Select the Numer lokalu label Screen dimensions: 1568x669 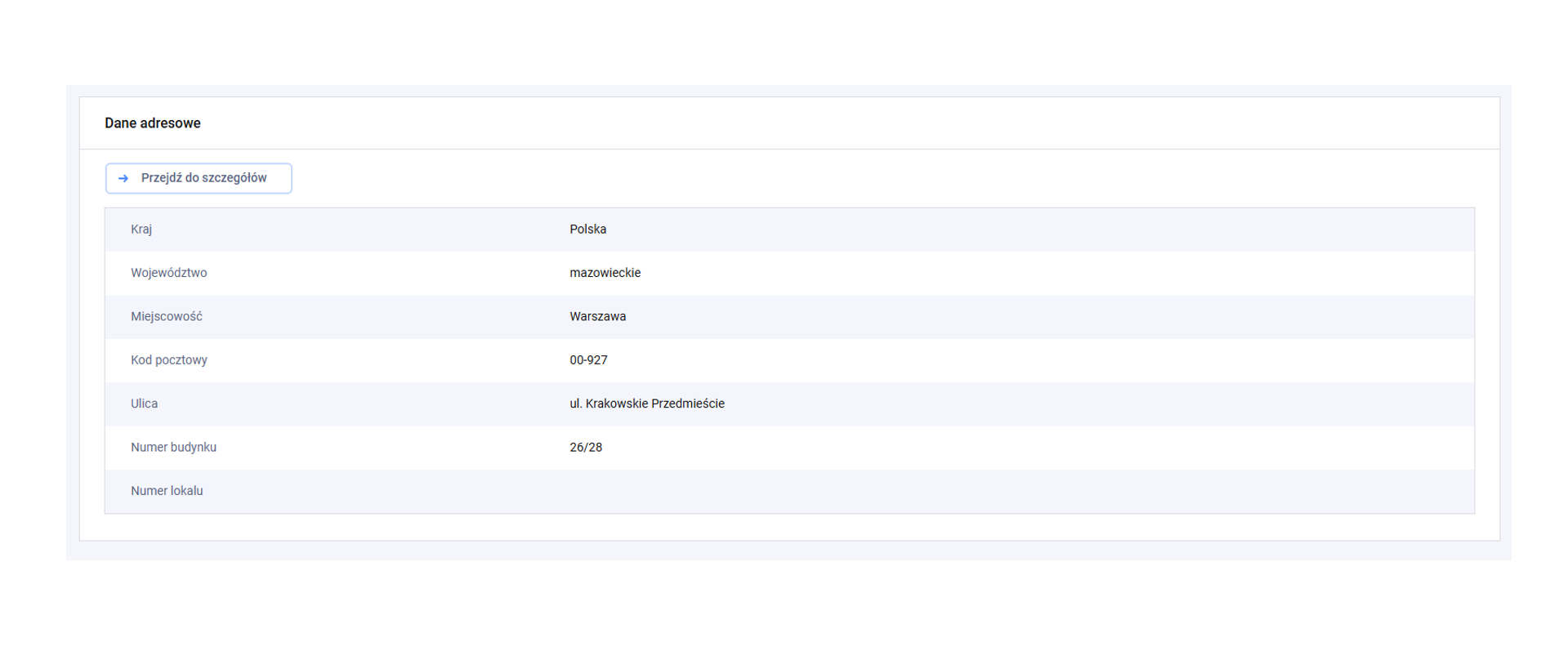pyautogui.click(x=167, y=491)
